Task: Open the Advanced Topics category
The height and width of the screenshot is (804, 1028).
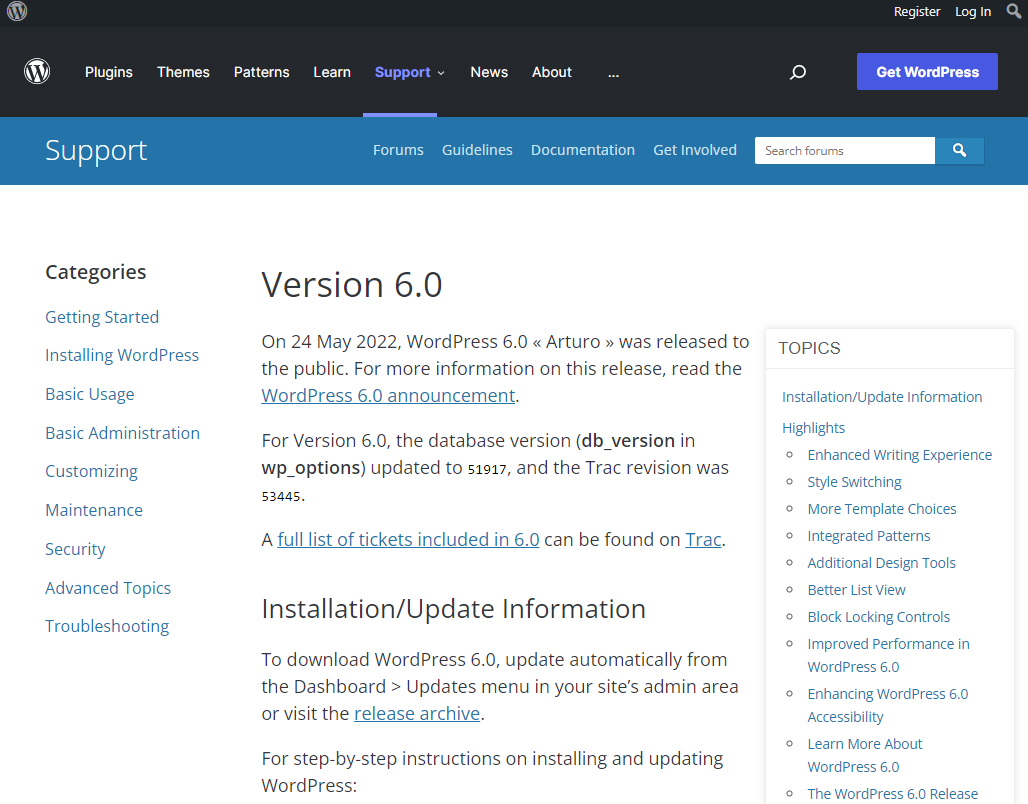Action: coord(108,588)
